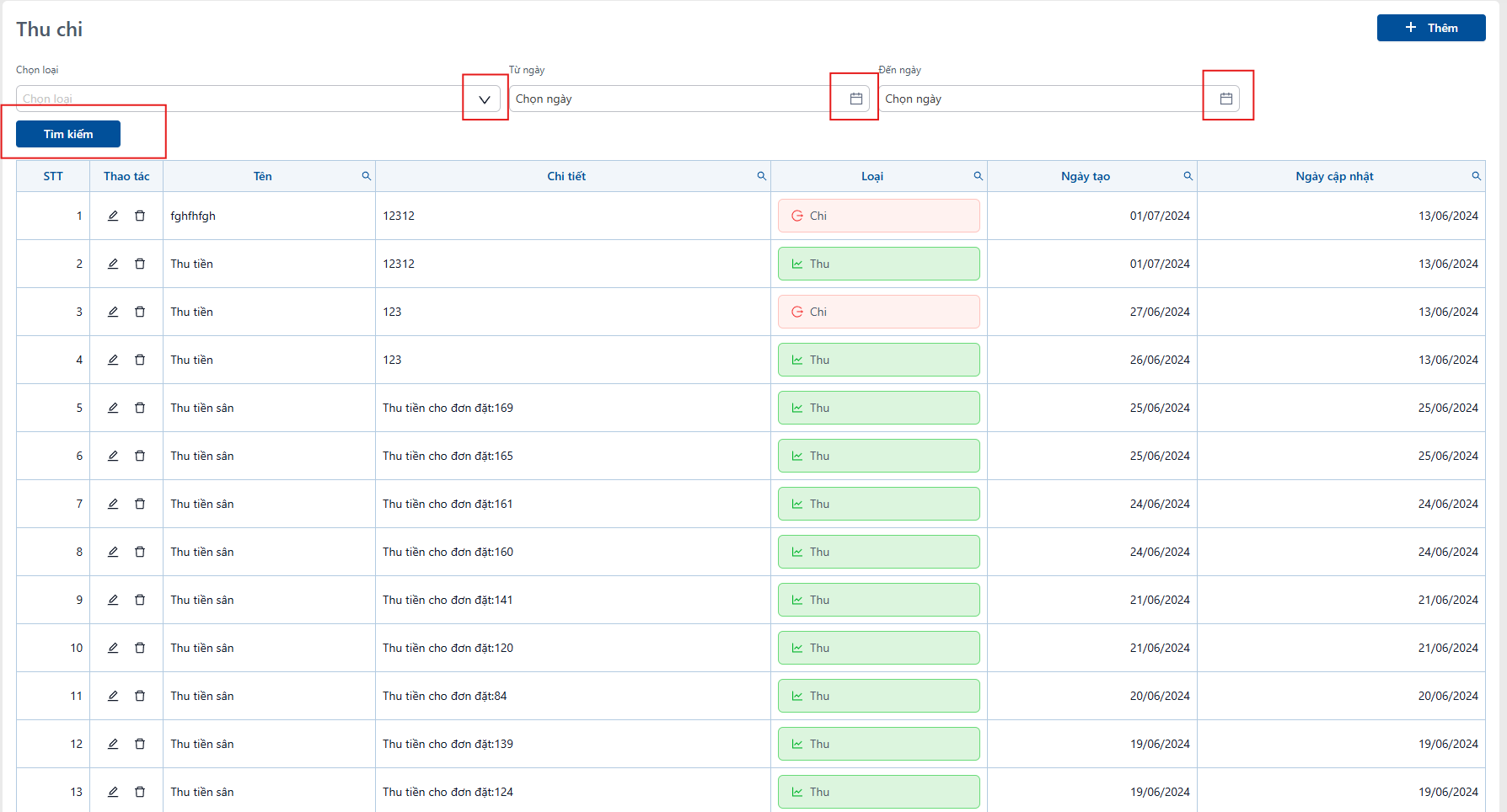1507x812 pixels.
Task: Trash icon for row 13
Action: tap(140, 792)
